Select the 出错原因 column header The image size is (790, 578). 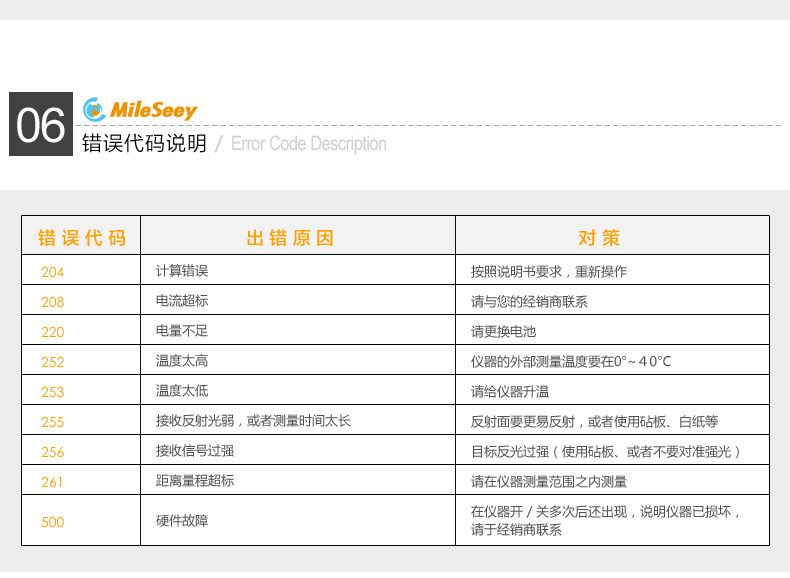point(290,238)
